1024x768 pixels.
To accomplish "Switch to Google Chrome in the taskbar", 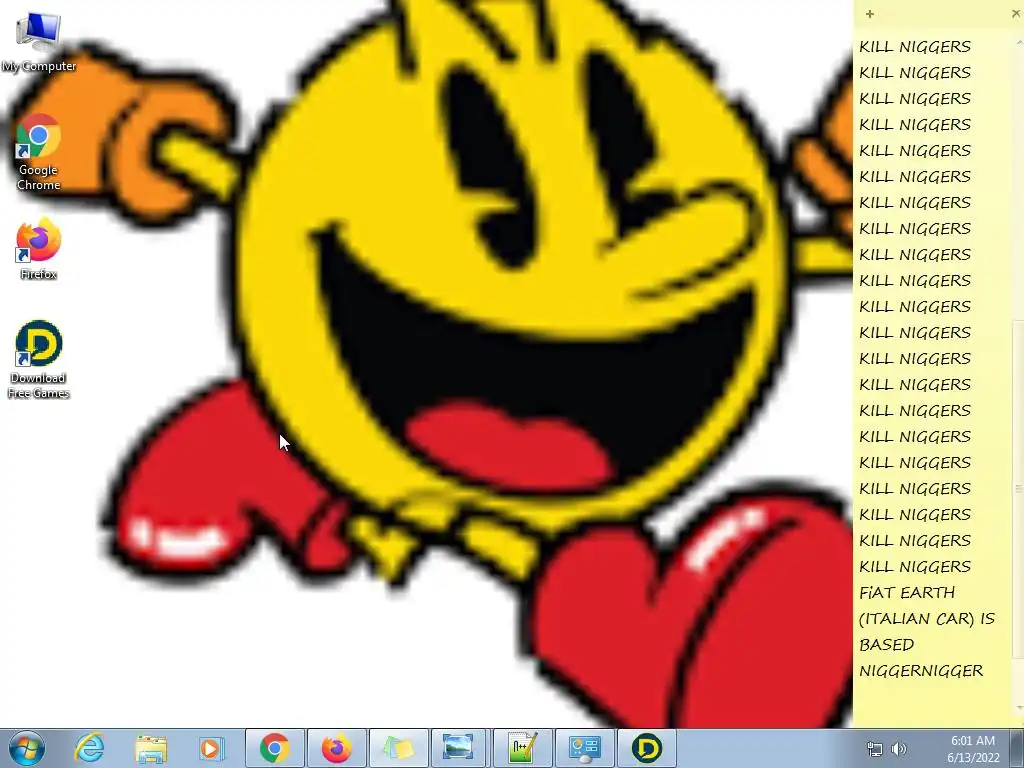I will [x=275, y=748].
